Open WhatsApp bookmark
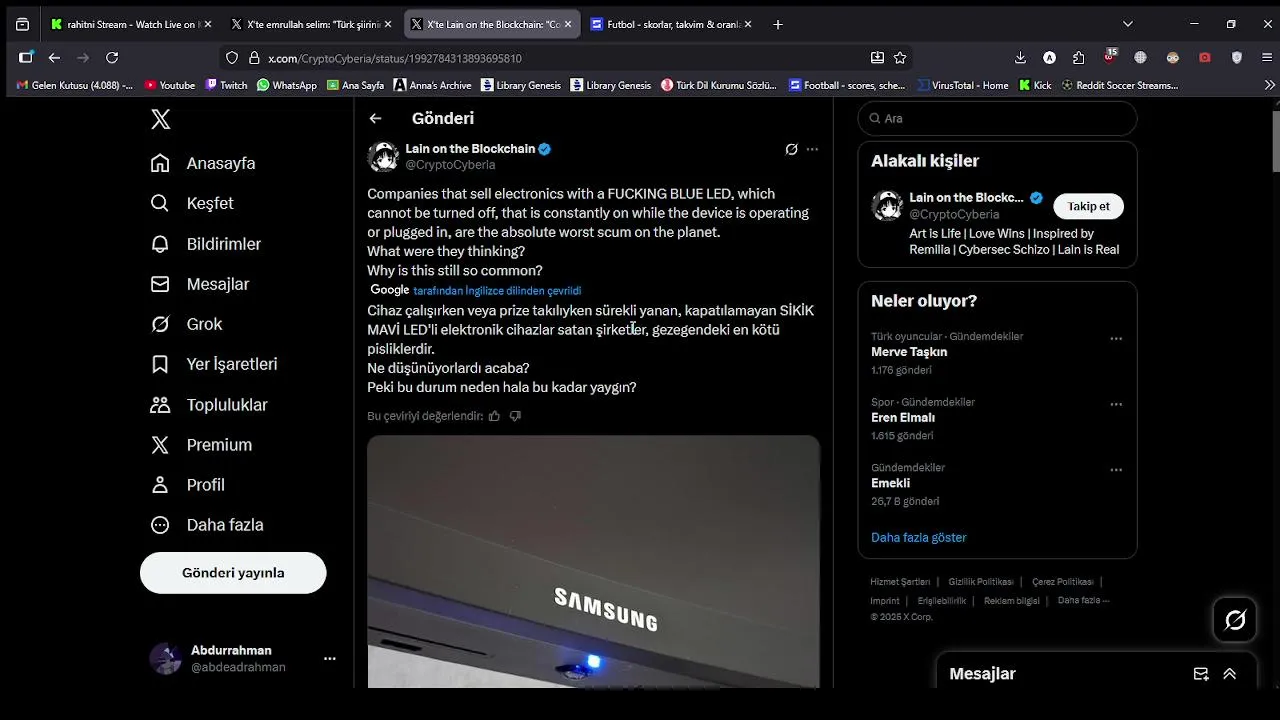 click(287, 85)
